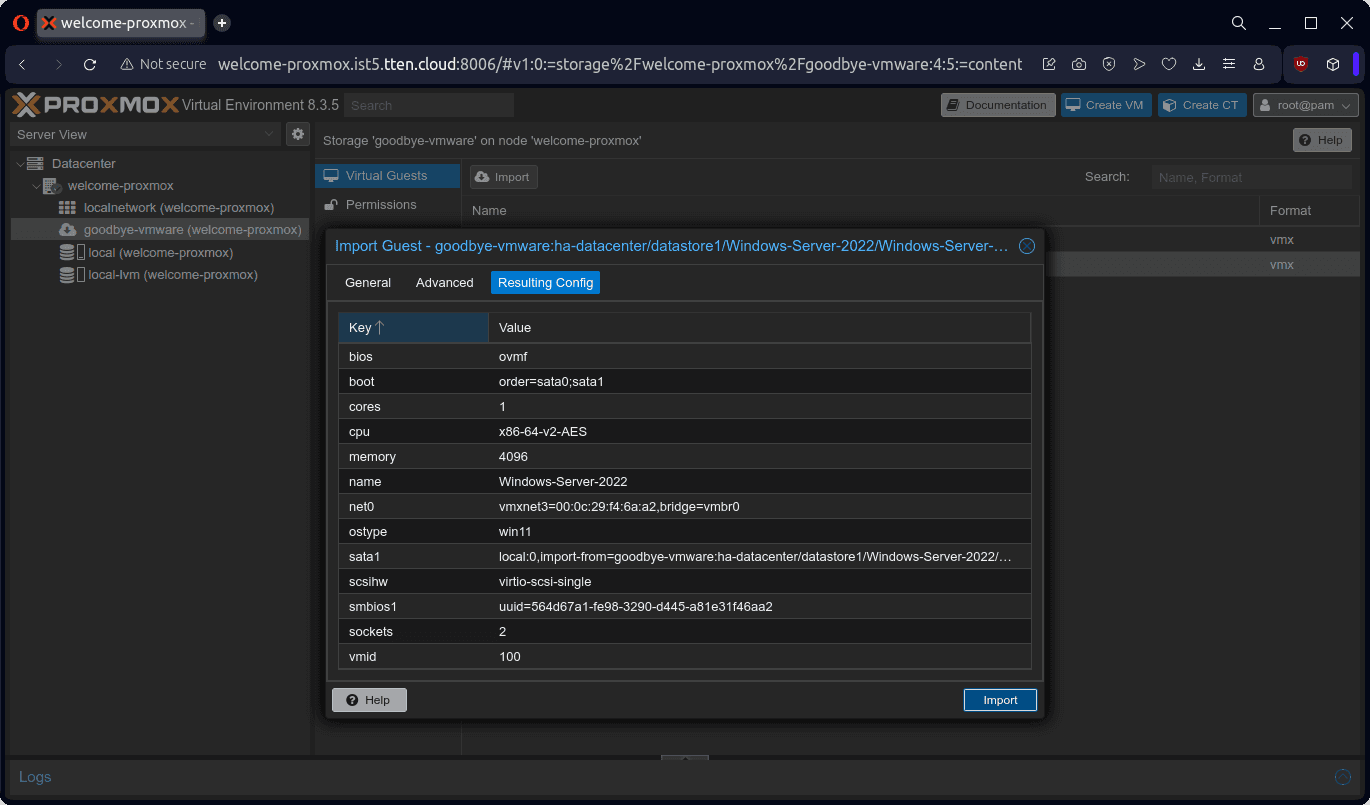Select the memory 4096 row

685,457
